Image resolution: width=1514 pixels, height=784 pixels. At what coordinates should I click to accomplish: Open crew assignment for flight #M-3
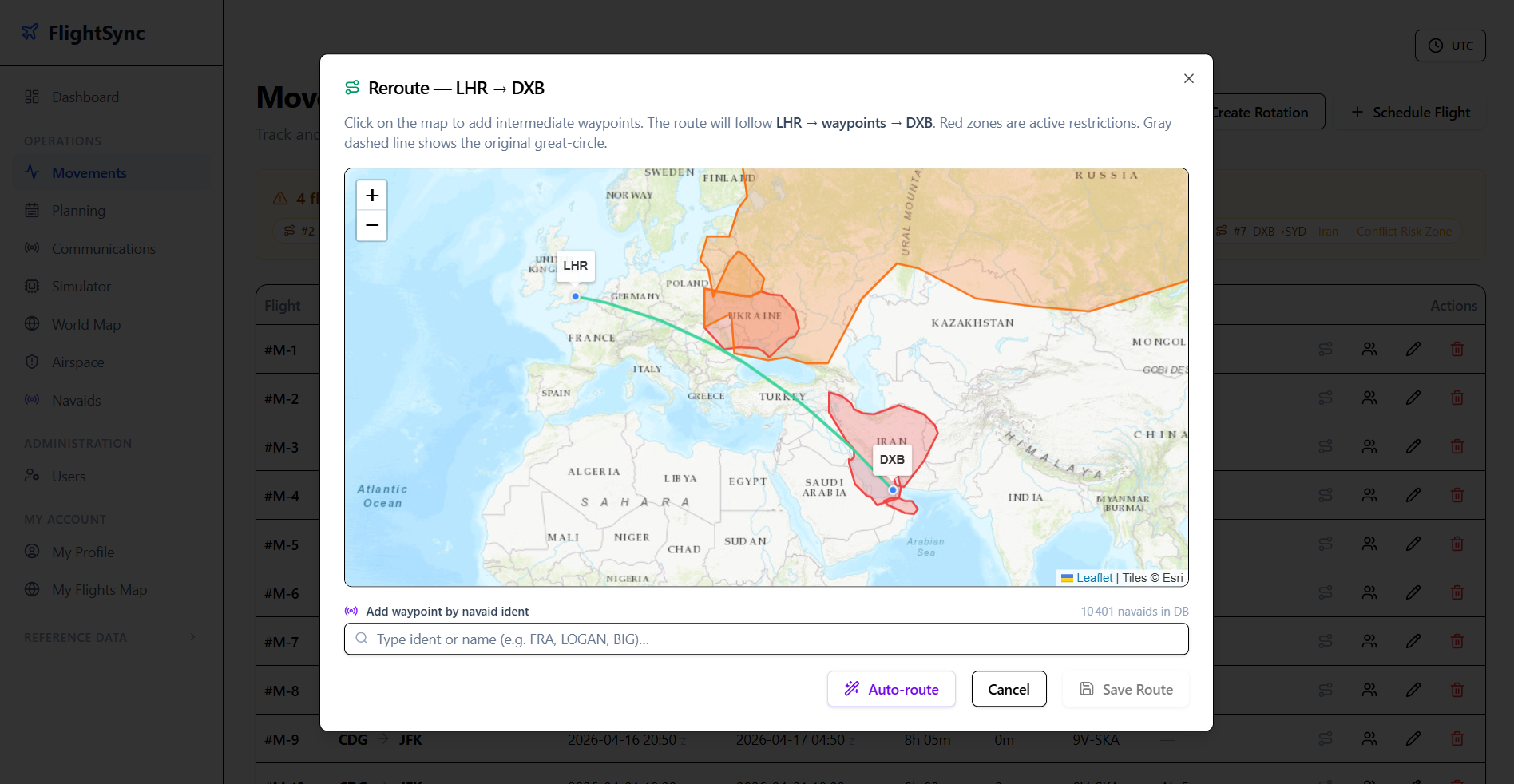[1369, 446]
